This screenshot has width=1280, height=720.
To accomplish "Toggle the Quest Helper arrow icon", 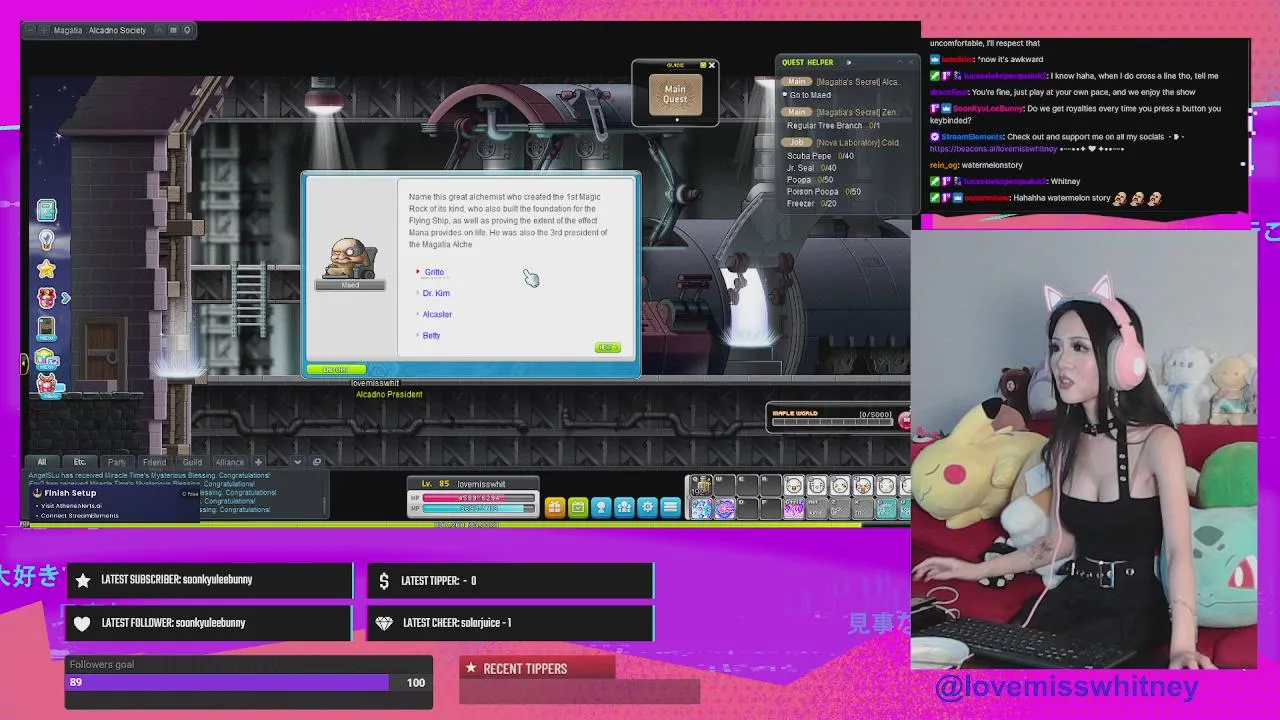I will tap(848, 62).
